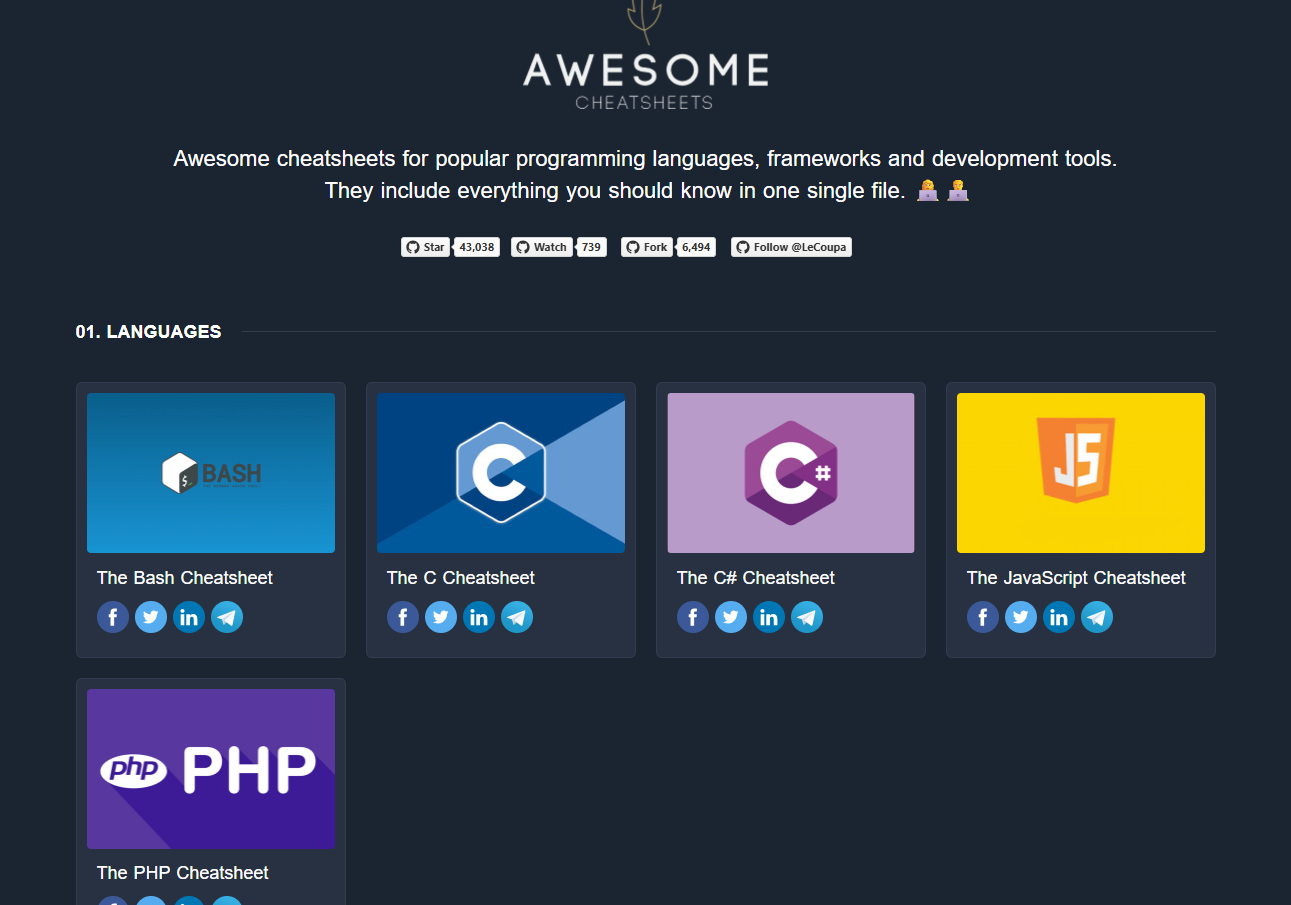Open the Bash cheatsheet thumbnail image

pyautogui.click(x=211, y=473)
